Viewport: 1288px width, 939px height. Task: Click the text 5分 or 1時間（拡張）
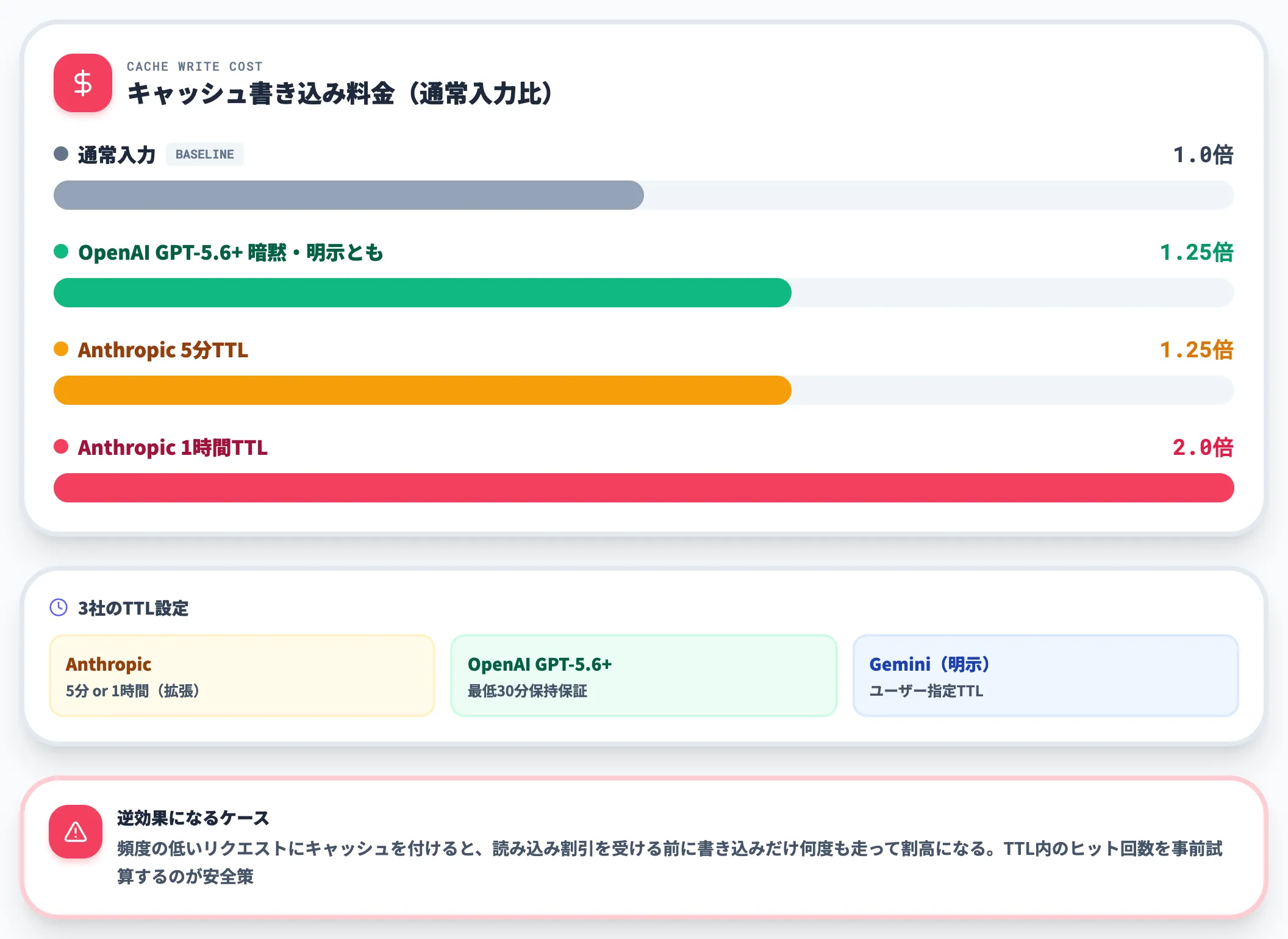(x=133, y=691)
